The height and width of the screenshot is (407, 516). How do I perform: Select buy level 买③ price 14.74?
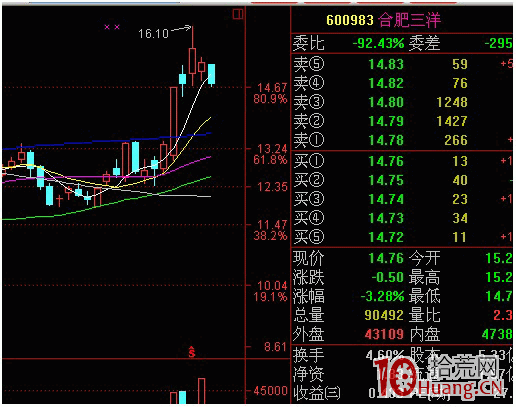[386, 199]
